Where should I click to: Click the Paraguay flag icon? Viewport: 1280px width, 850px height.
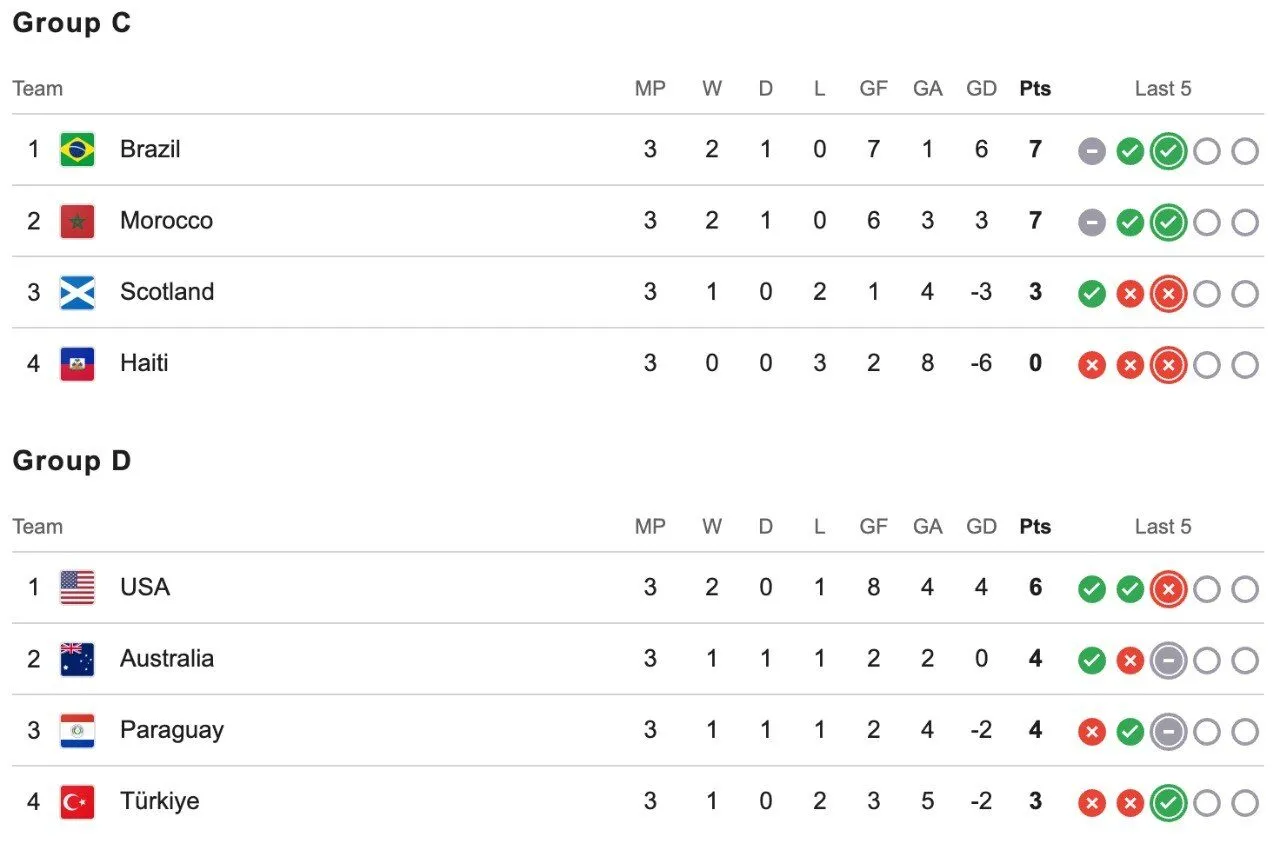pos(77,731)
